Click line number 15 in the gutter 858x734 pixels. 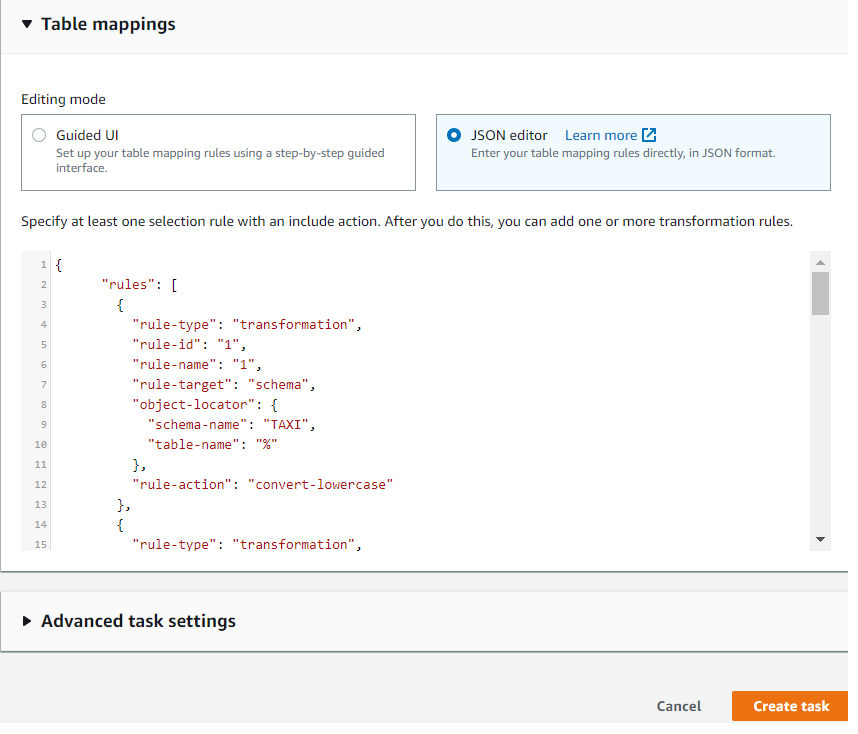tap(40, 545)
